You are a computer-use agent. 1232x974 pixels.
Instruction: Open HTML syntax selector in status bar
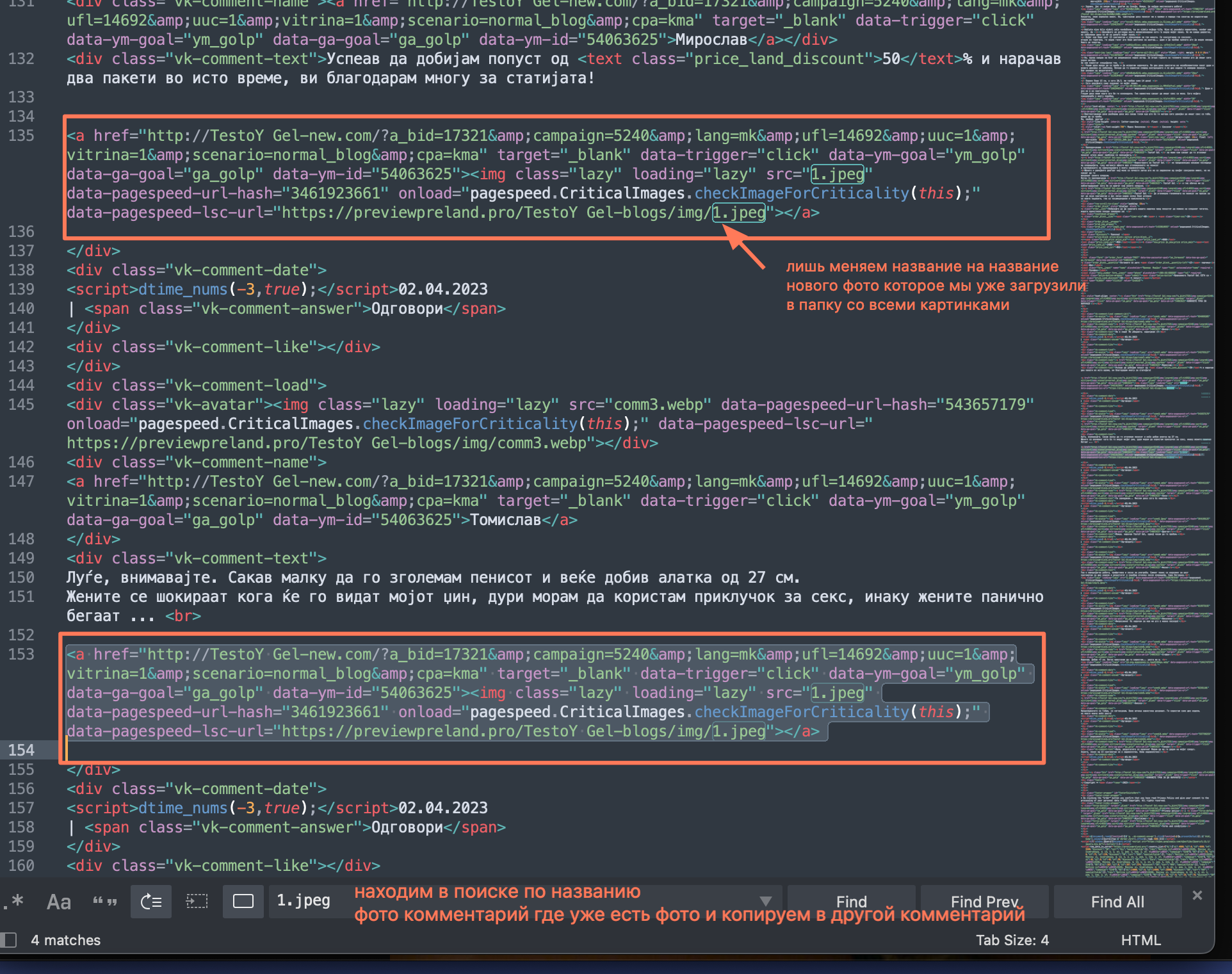coord(1140,940)
